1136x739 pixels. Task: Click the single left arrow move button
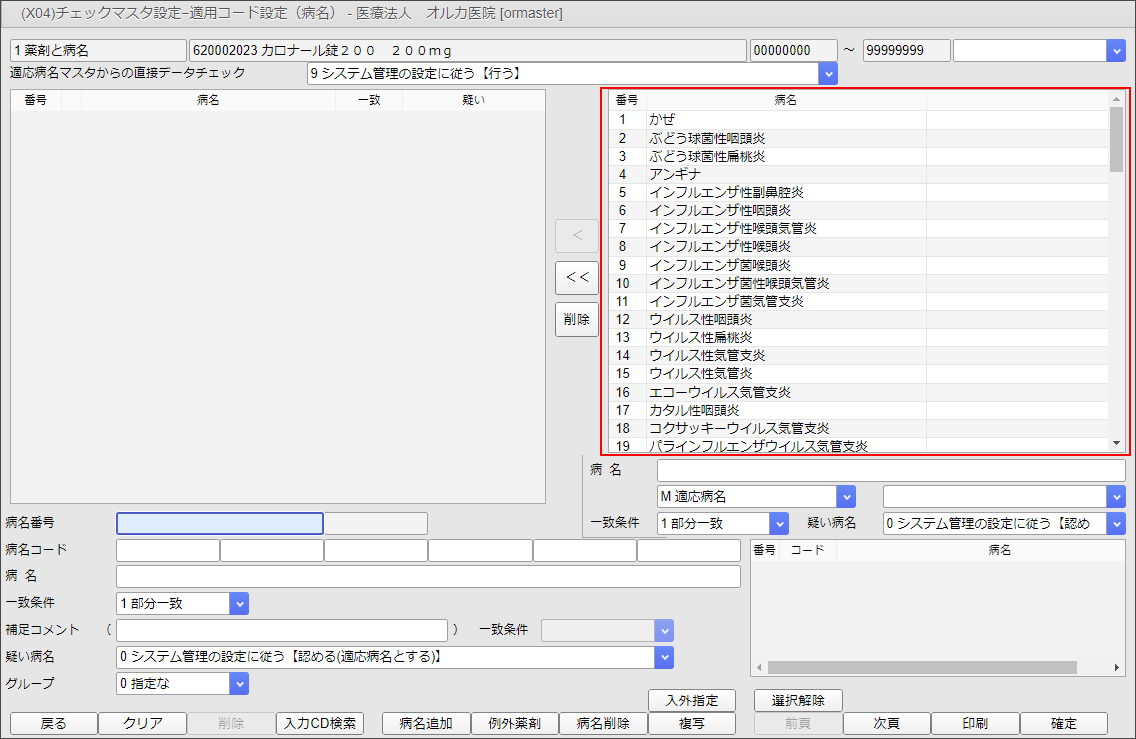(x=577, y=236)
